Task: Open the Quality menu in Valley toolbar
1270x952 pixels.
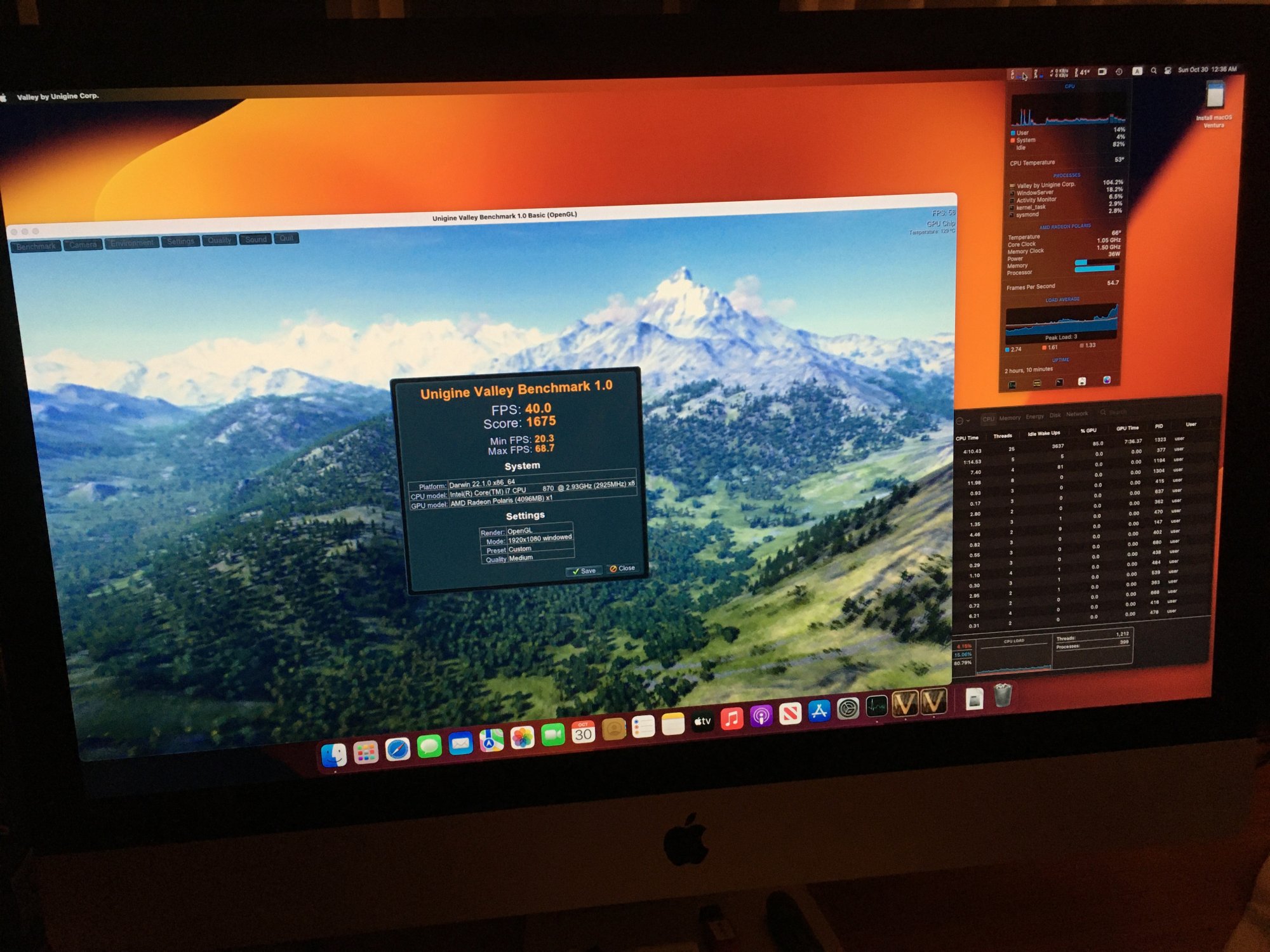Action: (220, 241)
